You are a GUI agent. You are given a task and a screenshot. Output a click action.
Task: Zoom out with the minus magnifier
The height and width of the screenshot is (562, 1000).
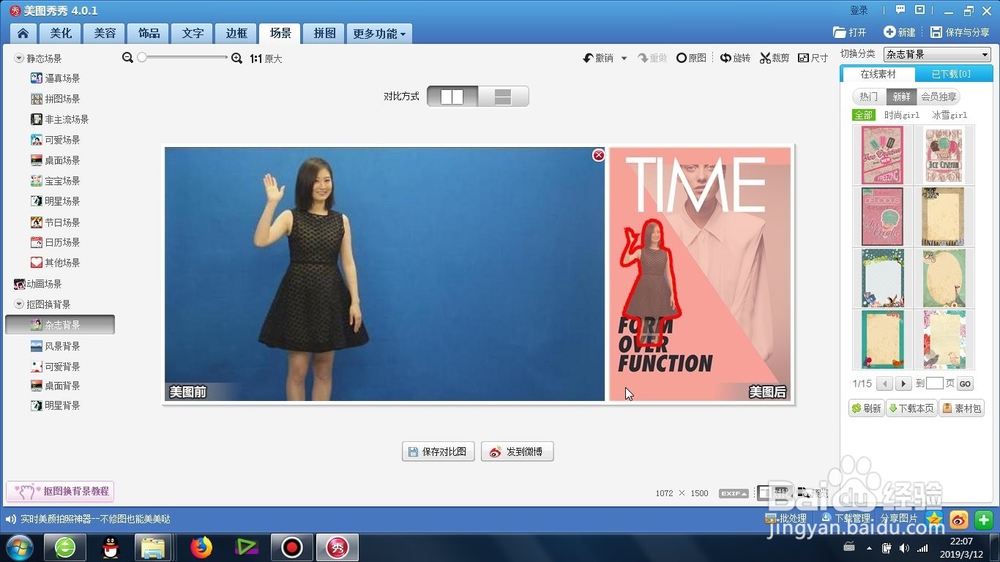tap(128, 57)
